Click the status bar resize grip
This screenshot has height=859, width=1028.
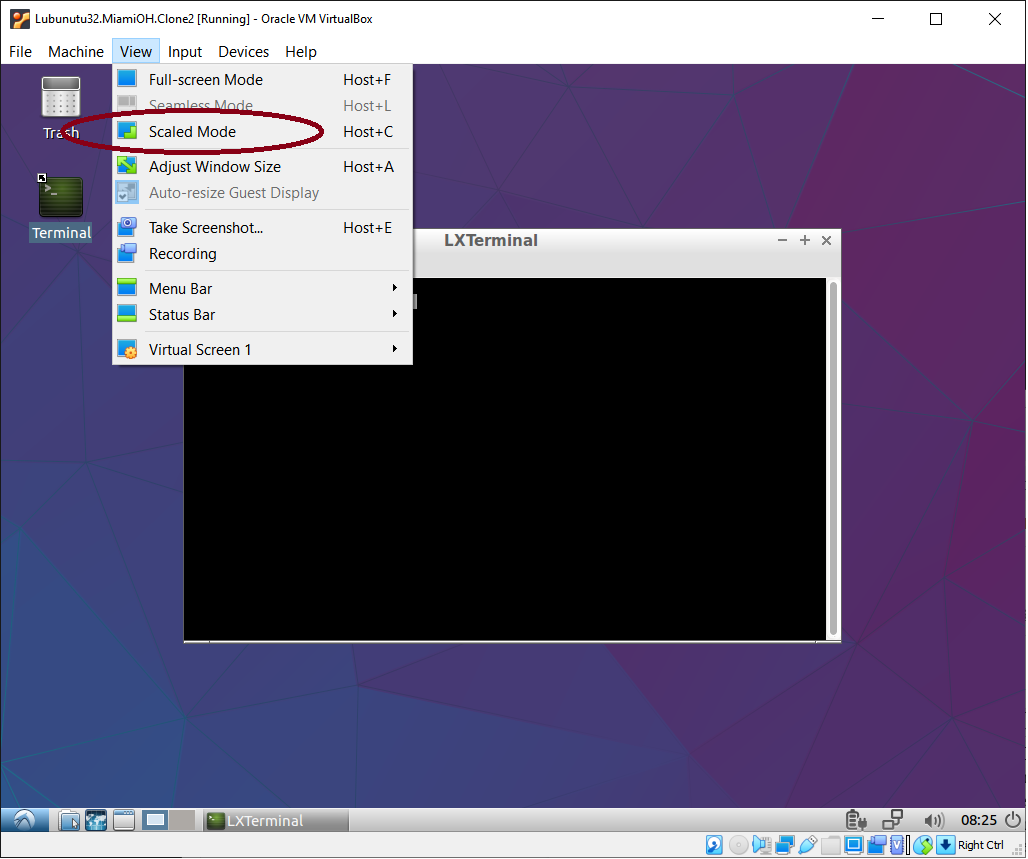click(x=1018, y=850)
